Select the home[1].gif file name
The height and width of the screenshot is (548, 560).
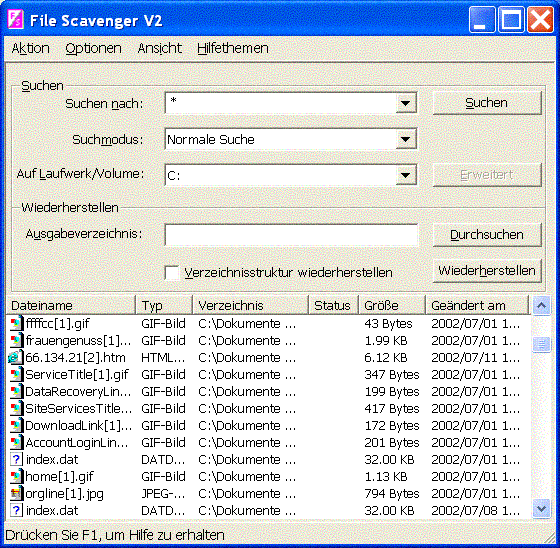click(59, 477)
